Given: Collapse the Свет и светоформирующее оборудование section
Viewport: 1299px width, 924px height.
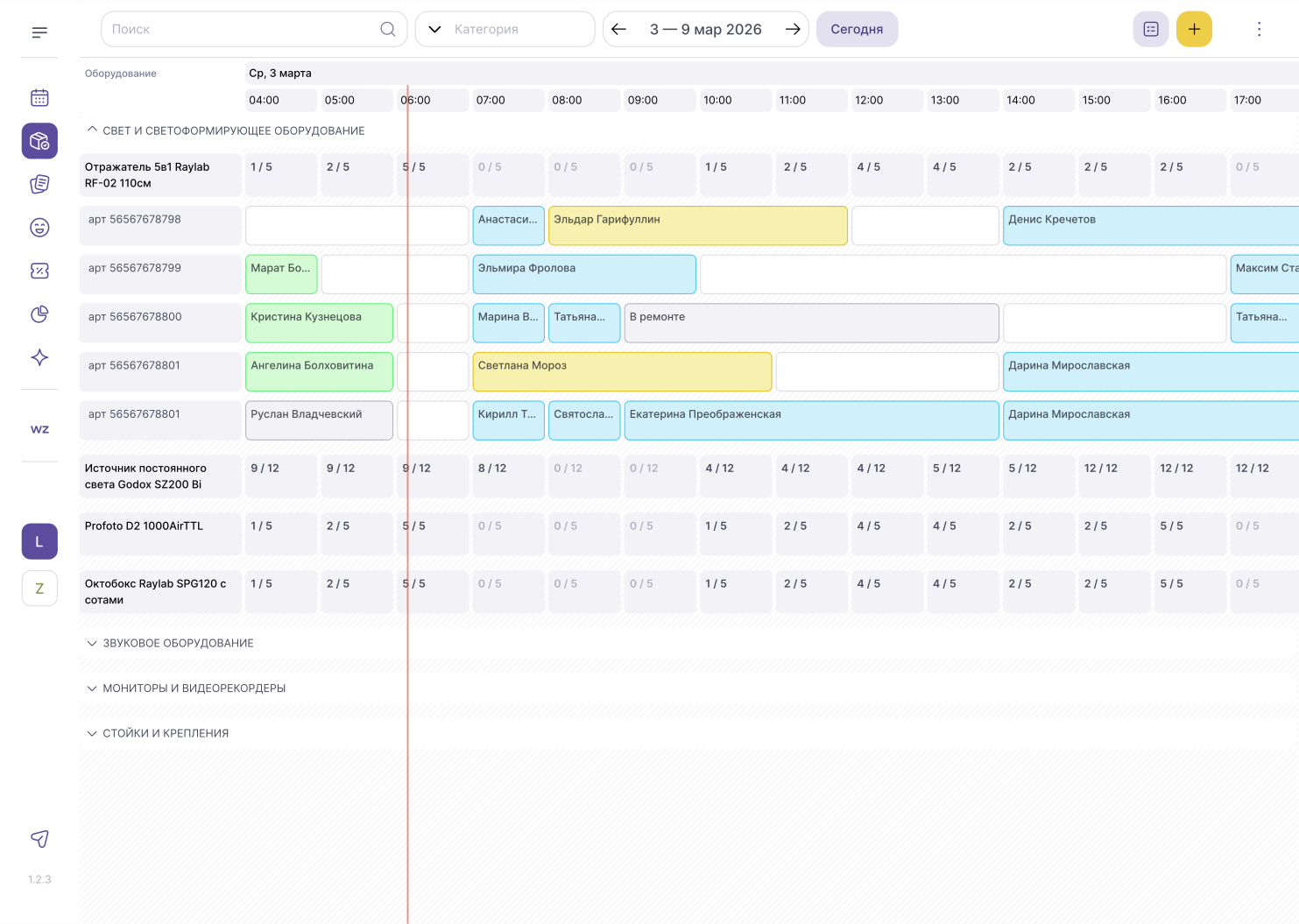Looking at the screenshot, I should click(226, 130).
